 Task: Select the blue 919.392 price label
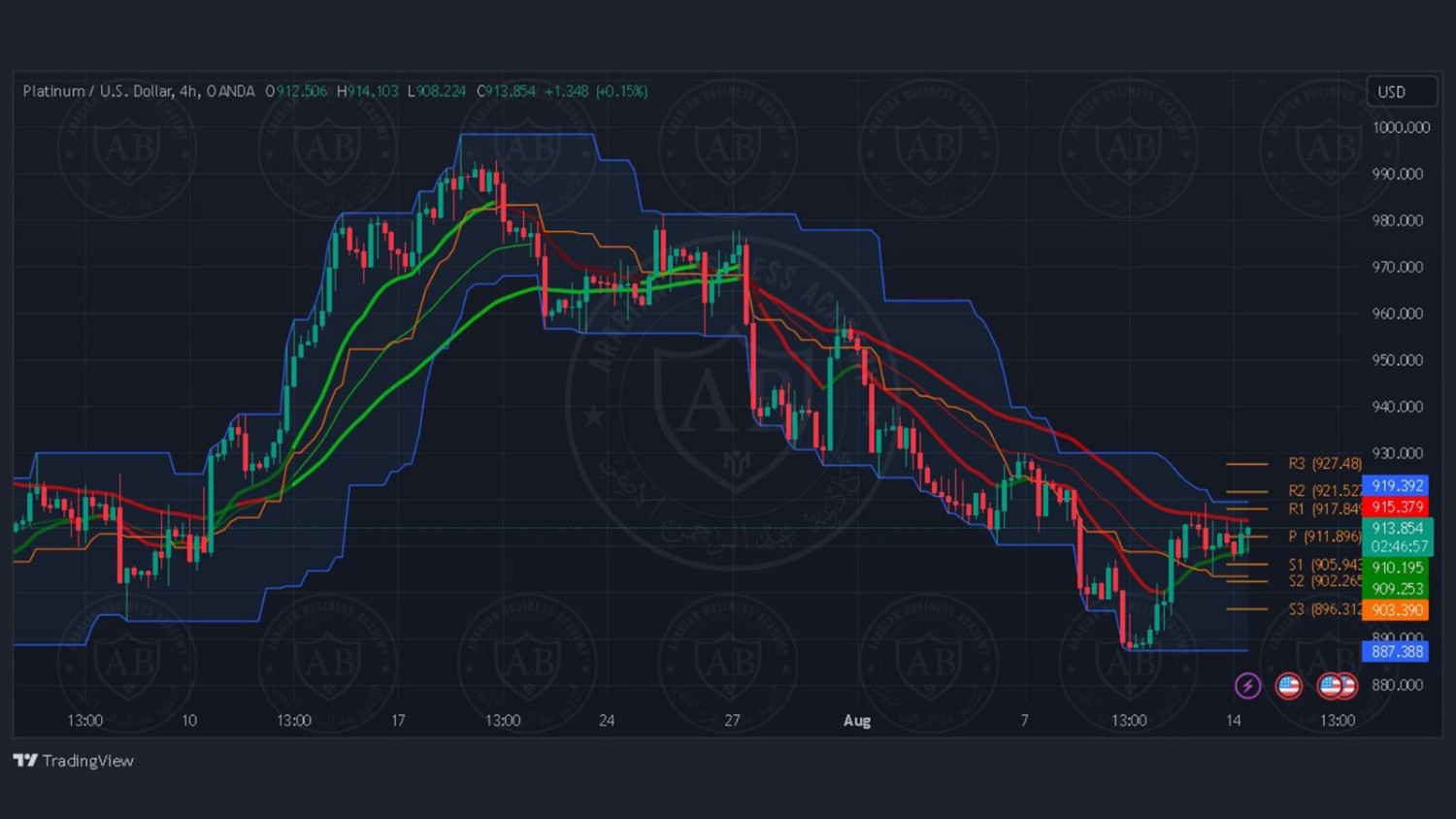tap(1396, 485)
